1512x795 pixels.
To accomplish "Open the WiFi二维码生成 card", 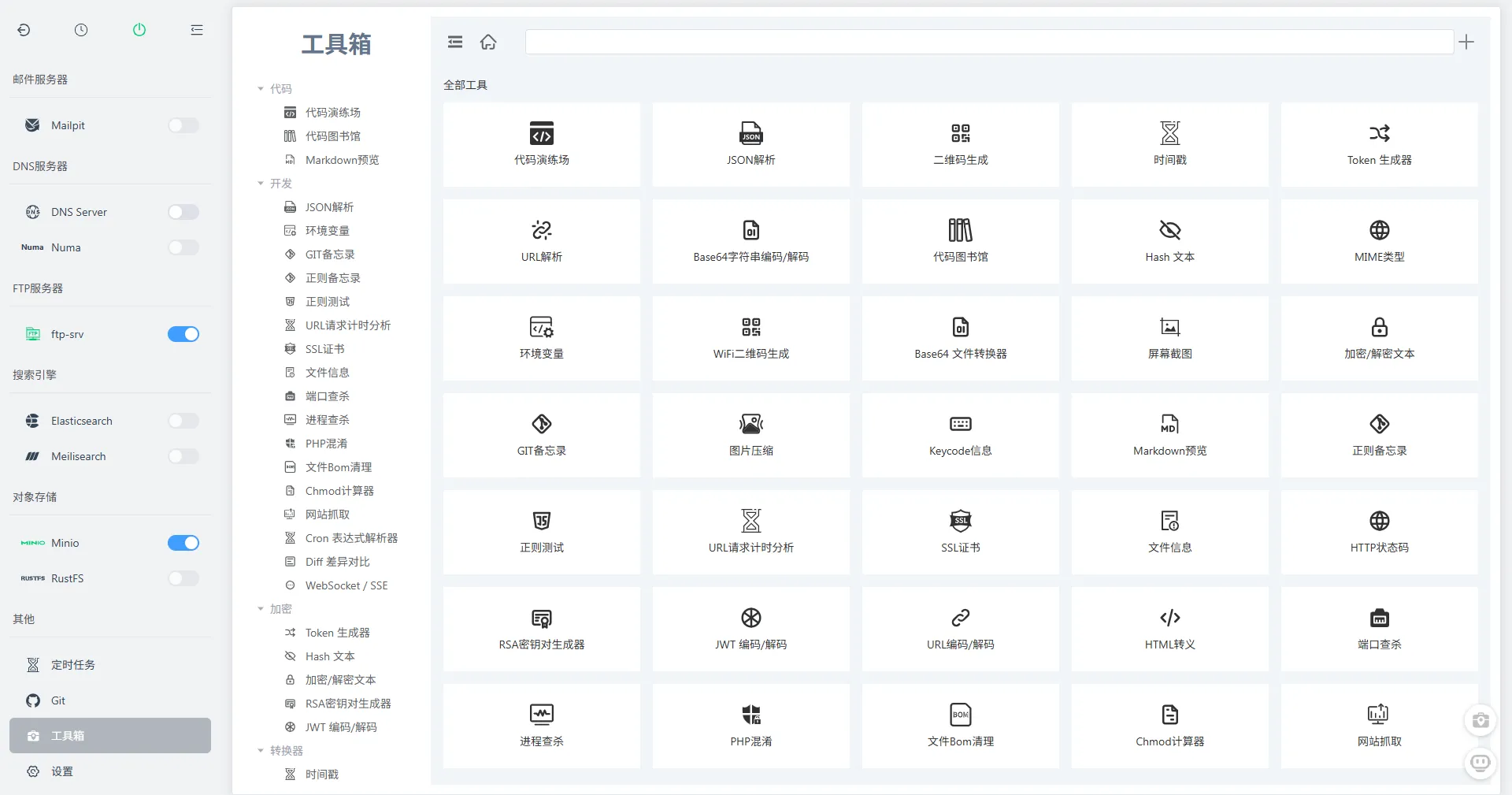I will [751, 338].
